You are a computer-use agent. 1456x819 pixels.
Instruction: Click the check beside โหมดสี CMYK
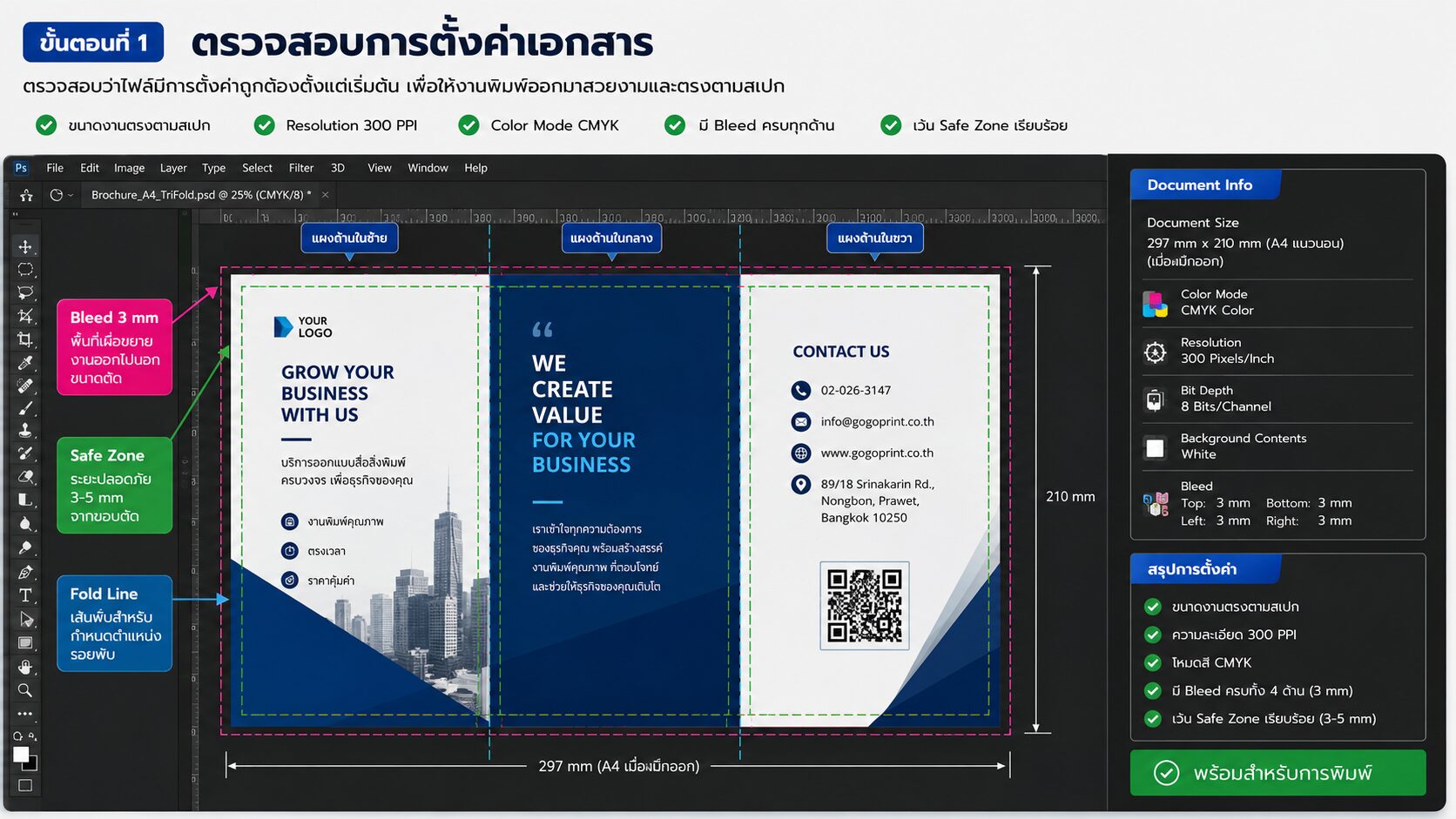click(x=1153, y=662)
